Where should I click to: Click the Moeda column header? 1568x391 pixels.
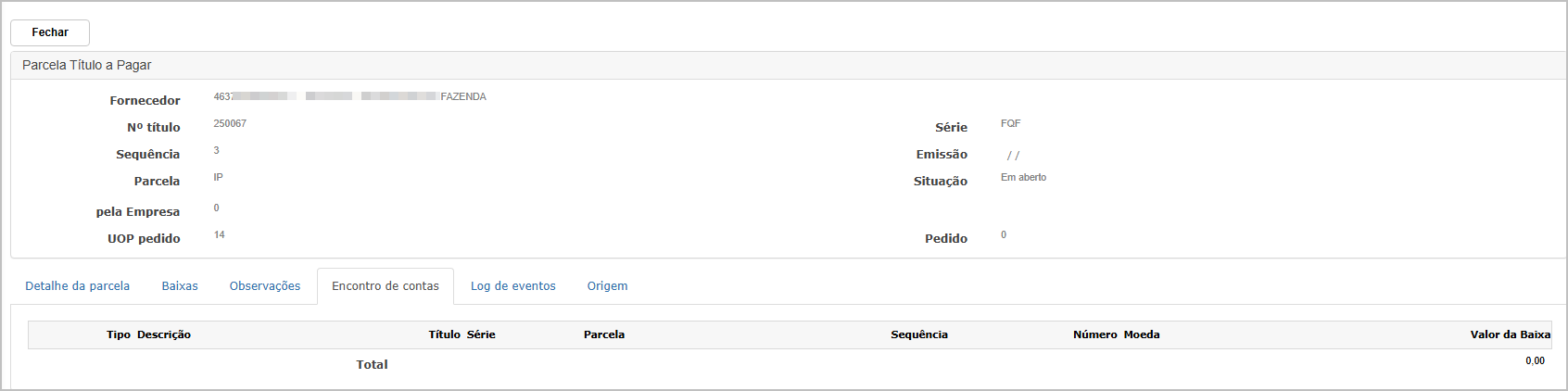click(1142, 334)
